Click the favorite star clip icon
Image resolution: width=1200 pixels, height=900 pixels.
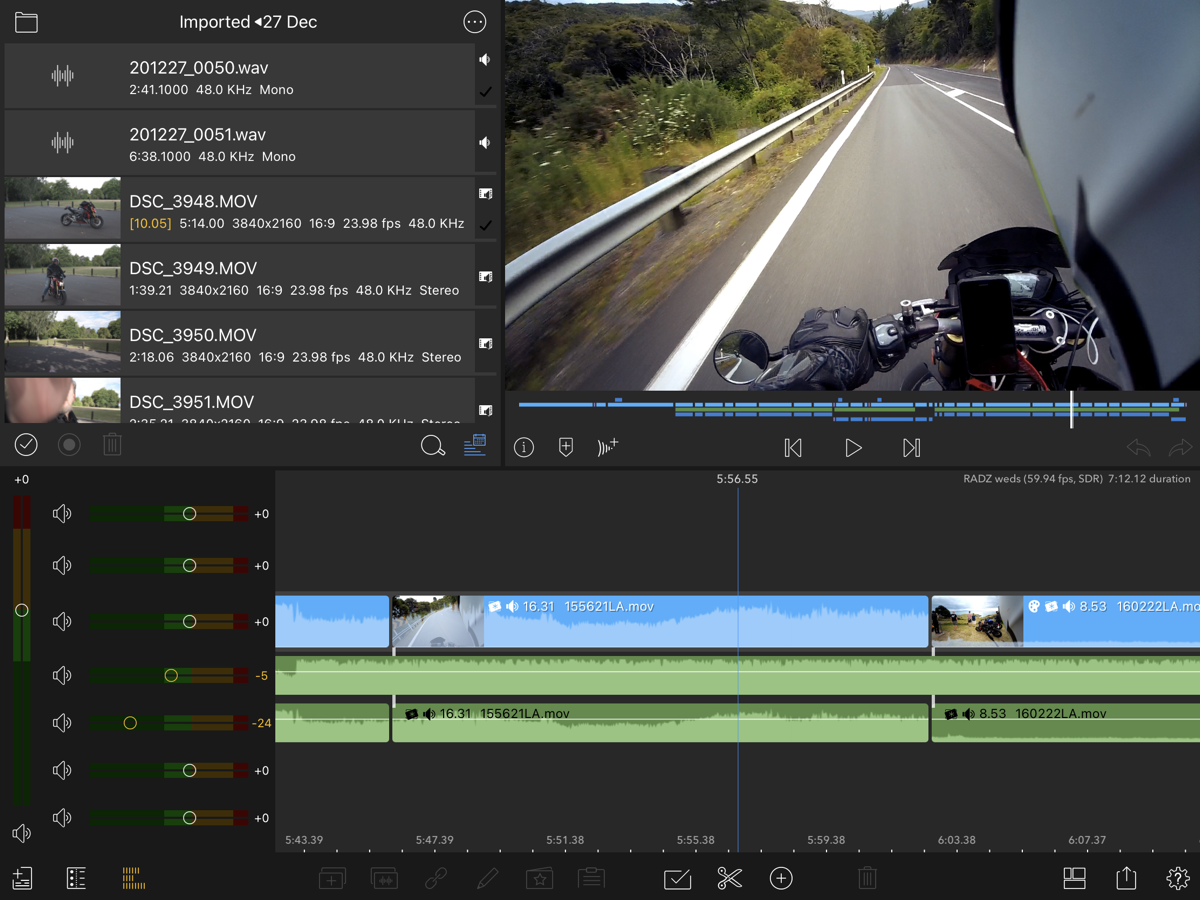[x=540, y=879]
